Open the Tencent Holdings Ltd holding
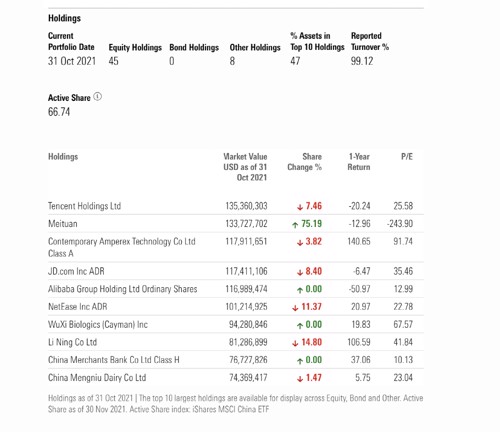This screenshot has height=432, width=500. coord(84,206)
